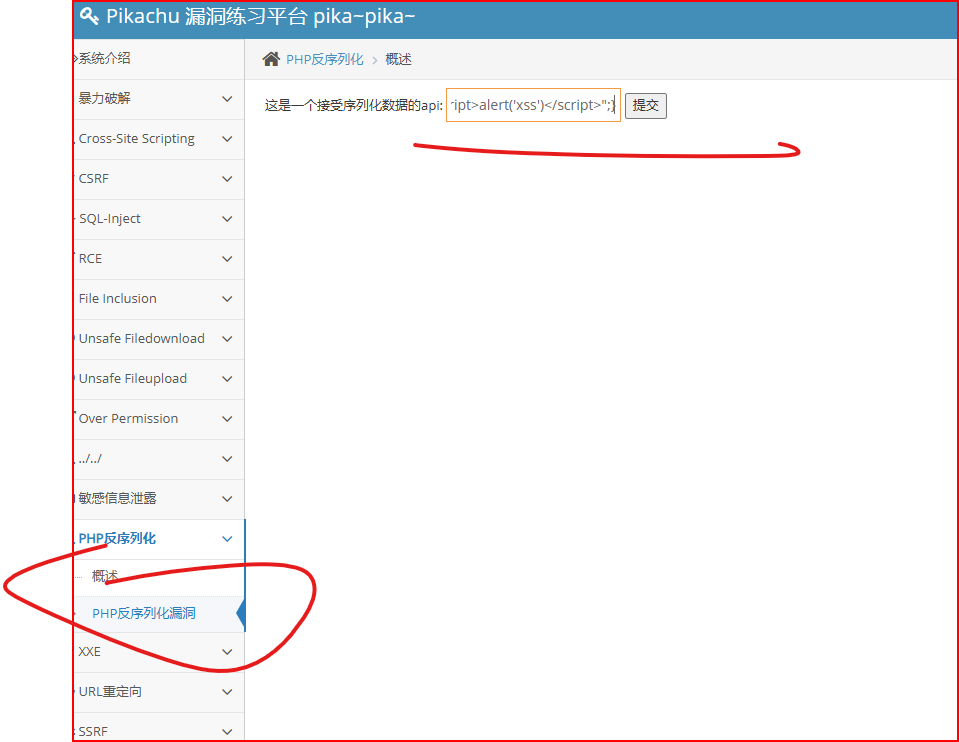Click the 提交 submit button

click(646, 106)
